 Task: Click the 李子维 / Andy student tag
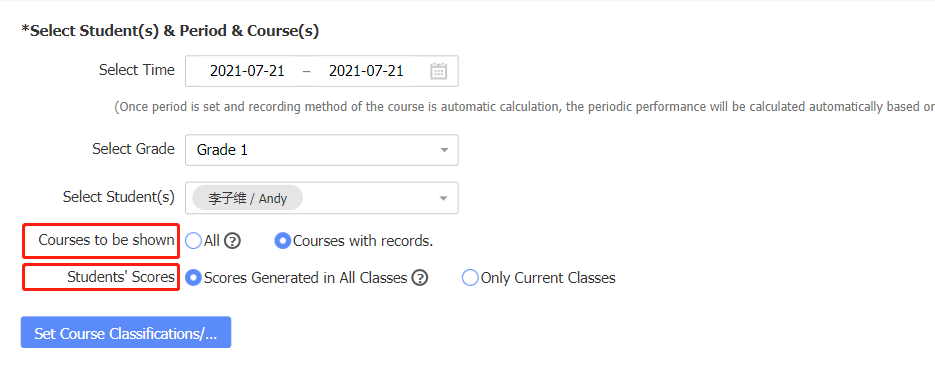point(247,198)
